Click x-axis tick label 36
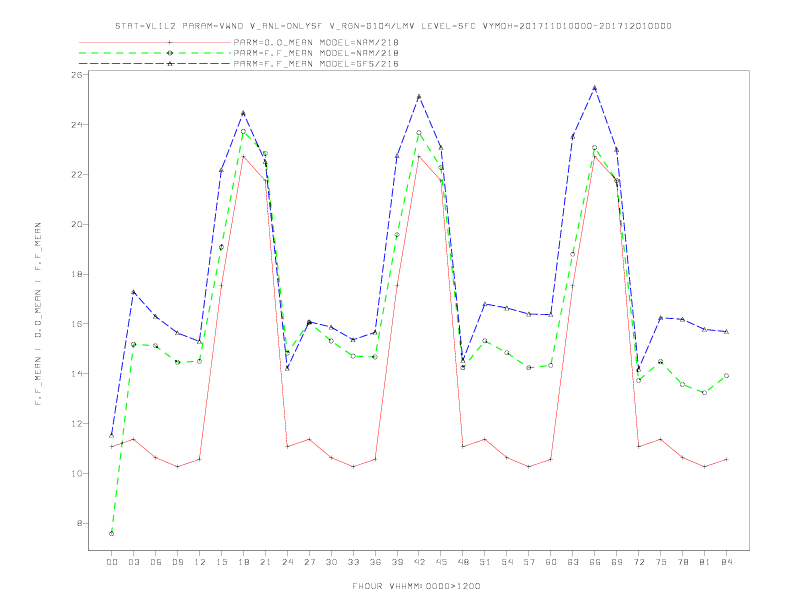Image resolution: width=792 pixels, height=612 pixels. 375,562
